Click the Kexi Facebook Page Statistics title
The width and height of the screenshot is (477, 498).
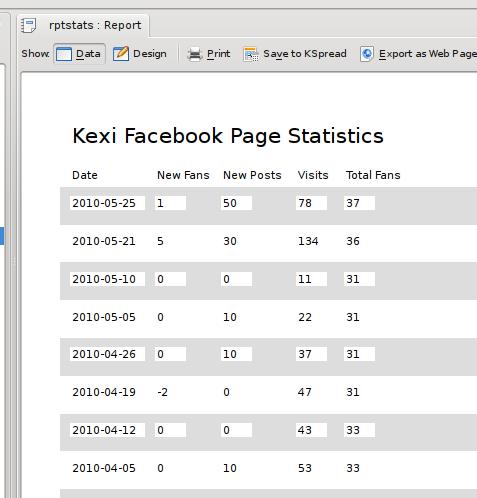228,136
